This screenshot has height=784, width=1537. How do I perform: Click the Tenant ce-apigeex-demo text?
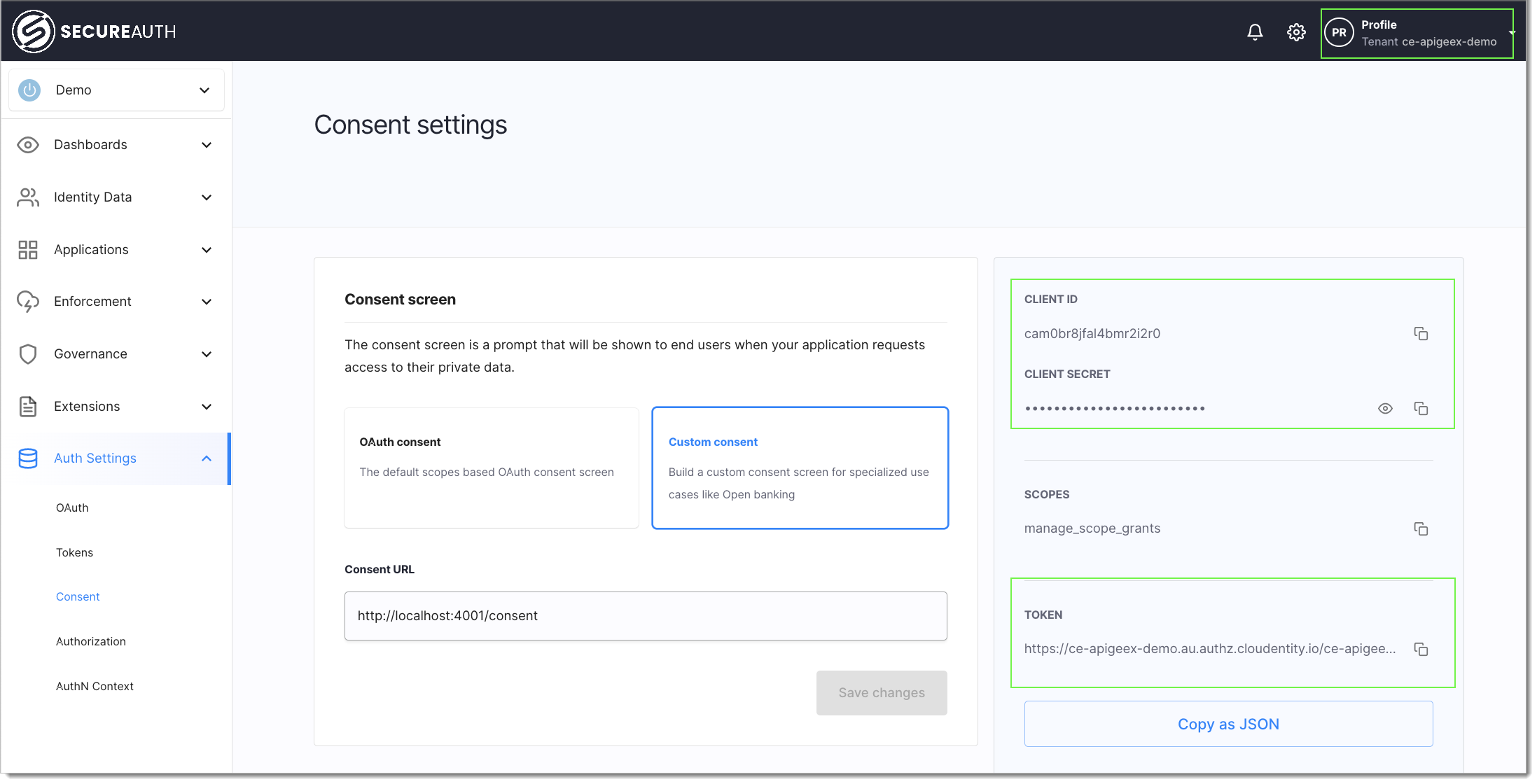point(1428,42)
